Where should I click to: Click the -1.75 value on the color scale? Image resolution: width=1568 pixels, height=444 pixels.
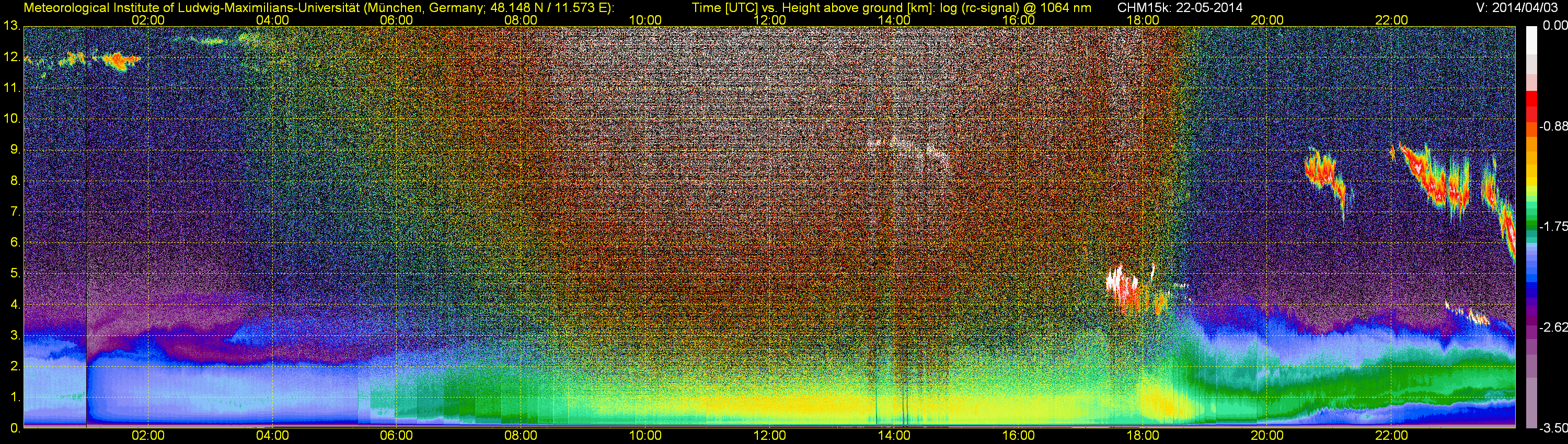point(1552,227)
